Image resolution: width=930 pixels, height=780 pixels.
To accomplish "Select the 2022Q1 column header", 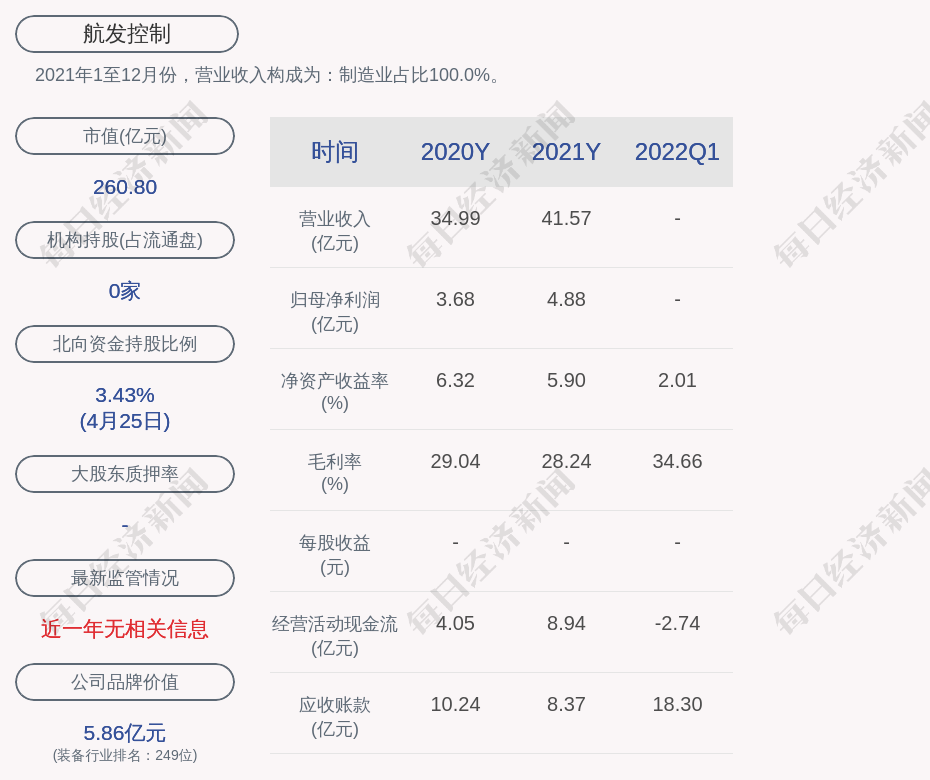I will [677, 152].
